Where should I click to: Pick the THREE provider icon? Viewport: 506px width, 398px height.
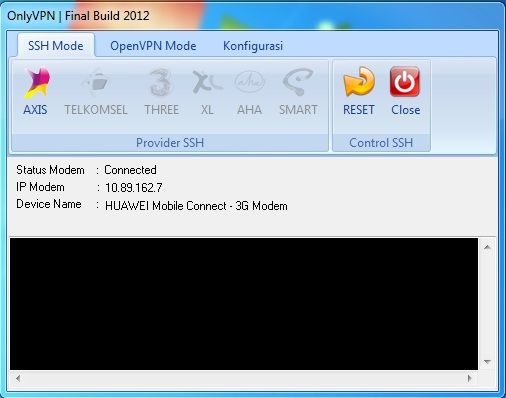pyautogui.click(x=161, y=82)
